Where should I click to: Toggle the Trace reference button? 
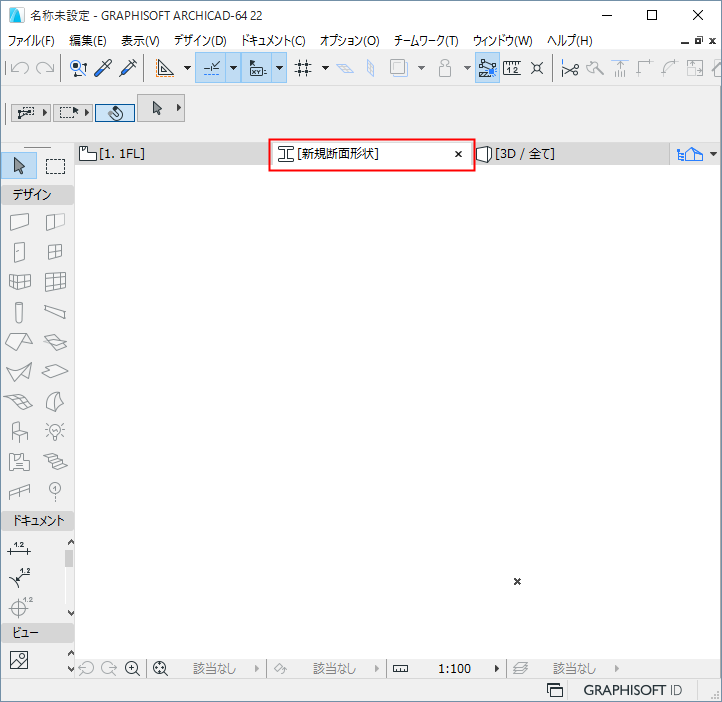[x=399, y=68]
